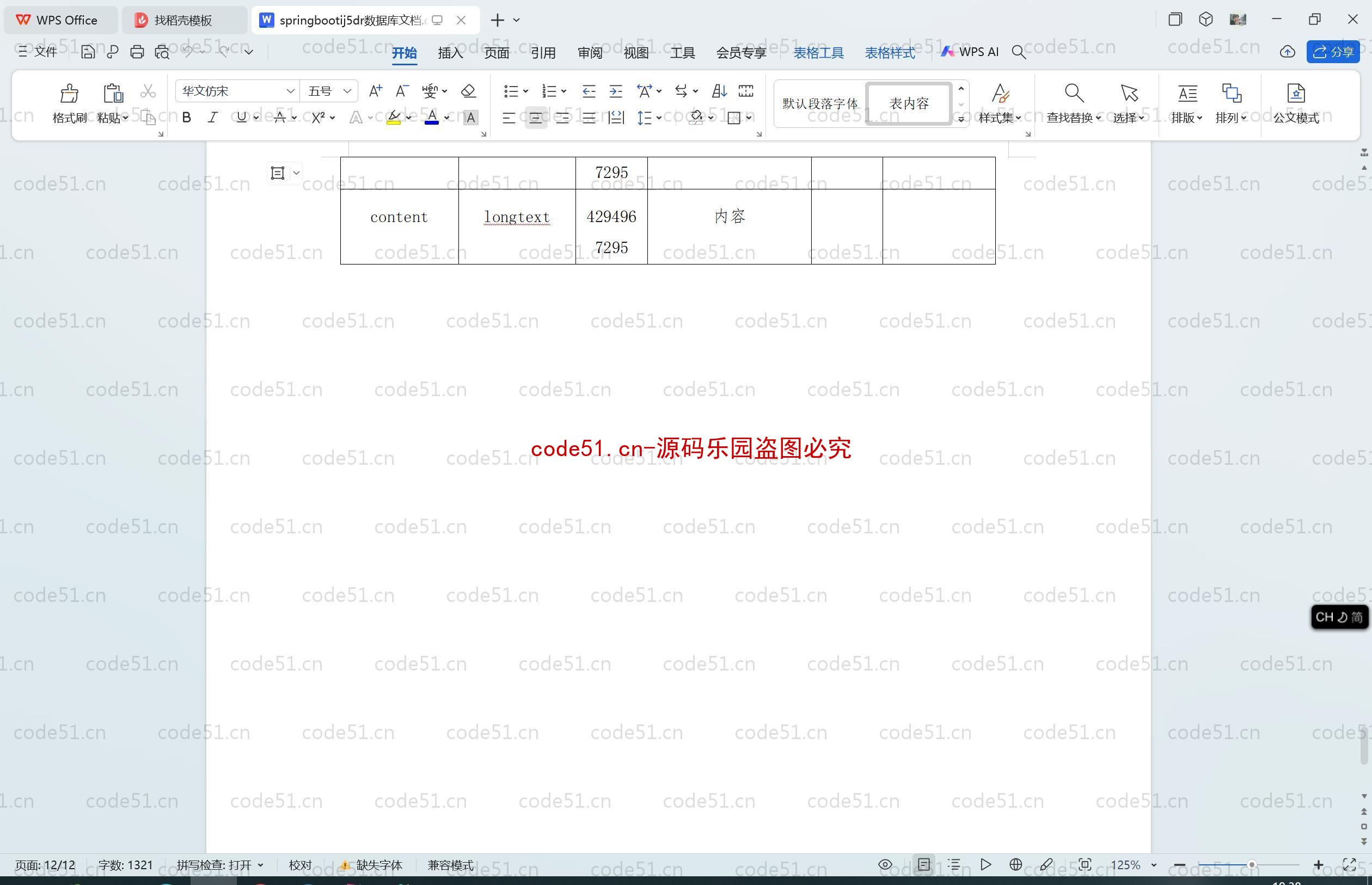Open the font size dropdown

click(347, 91)
